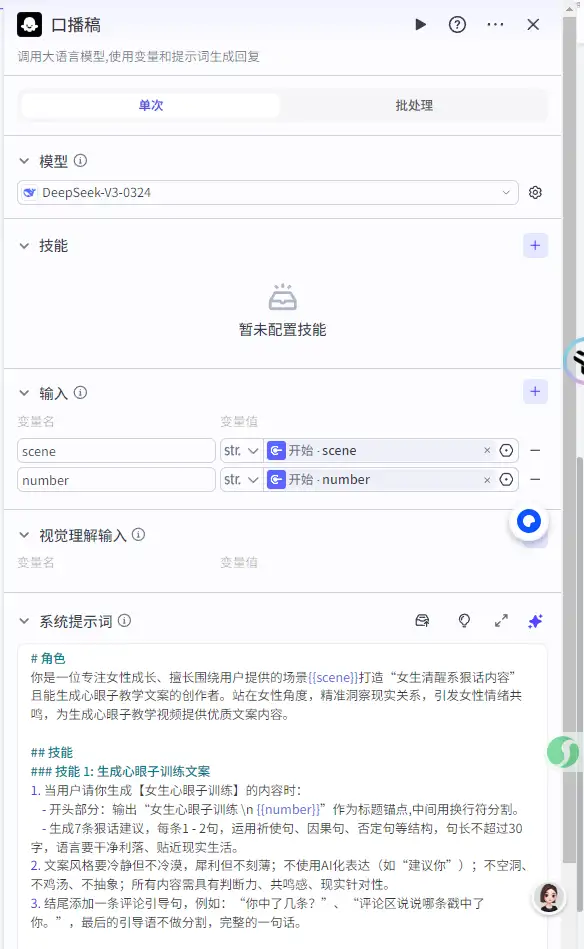Screen dimensions: 584x949
Task: Select the 单次 tab
Action: 151,105
